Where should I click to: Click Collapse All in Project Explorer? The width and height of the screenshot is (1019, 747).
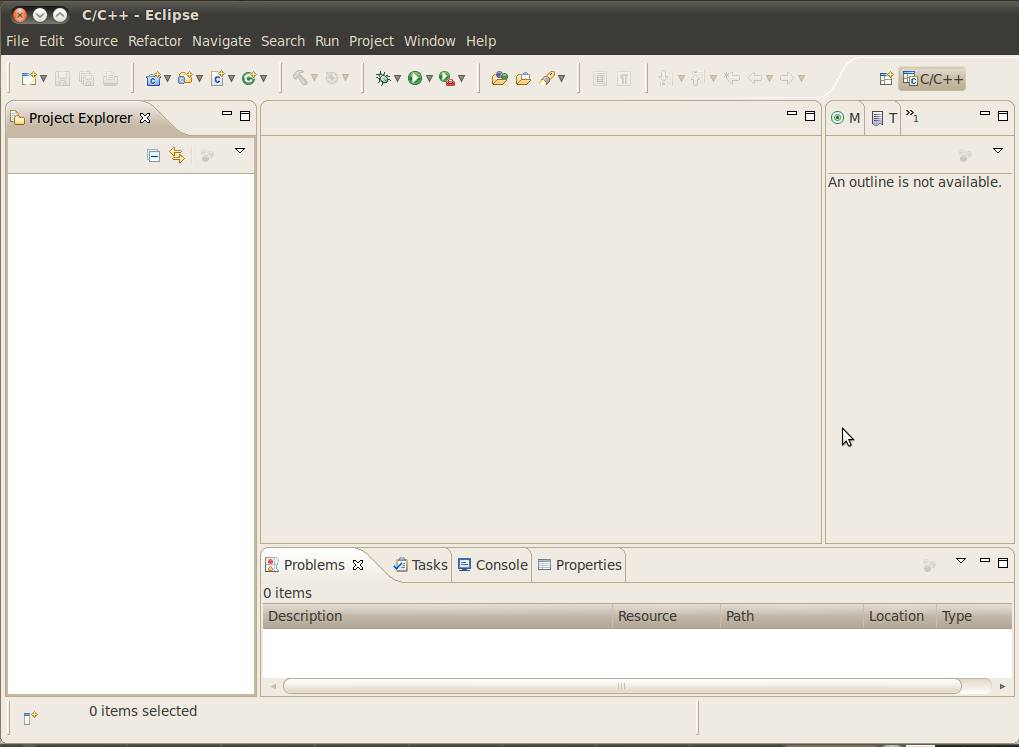(153, 155)
